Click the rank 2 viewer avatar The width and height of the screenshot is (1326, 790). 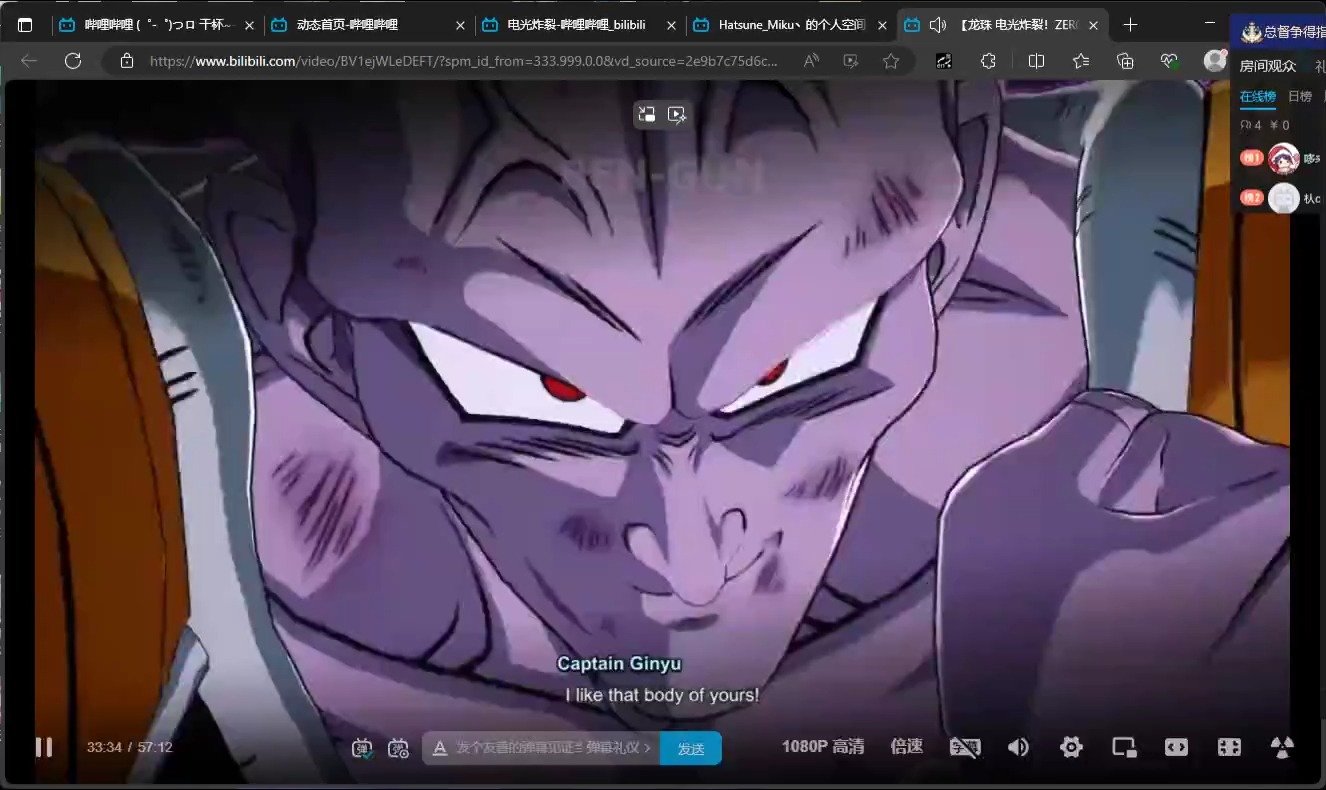(1284, 198)
